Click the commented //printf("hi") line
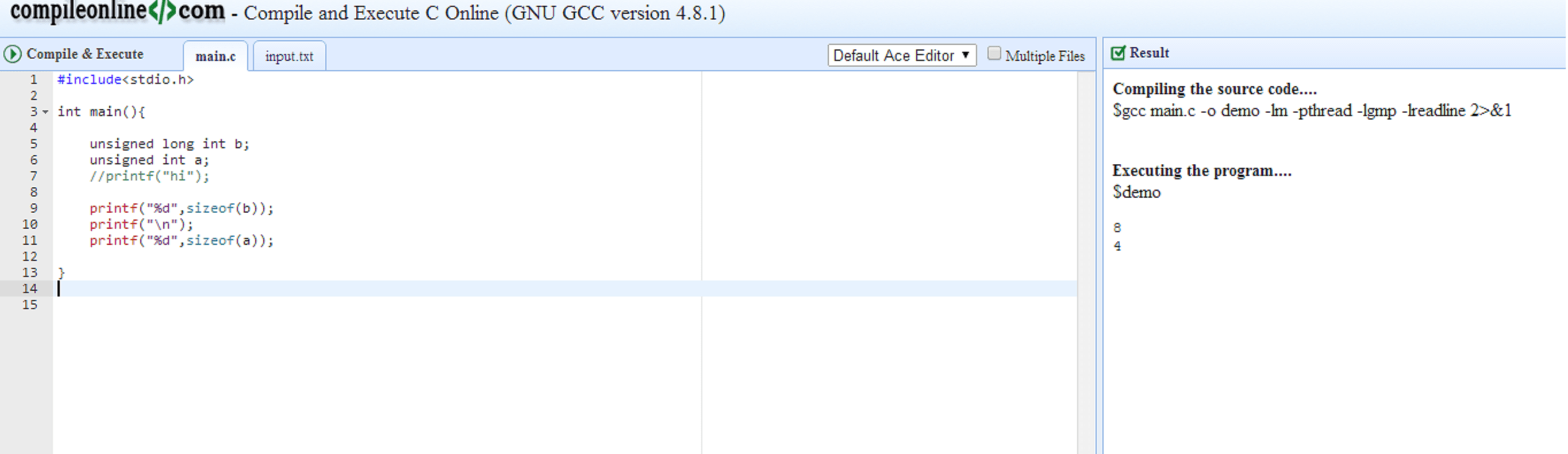The width and height of the screenshot is (1568, 454). (x=149, y=176)
